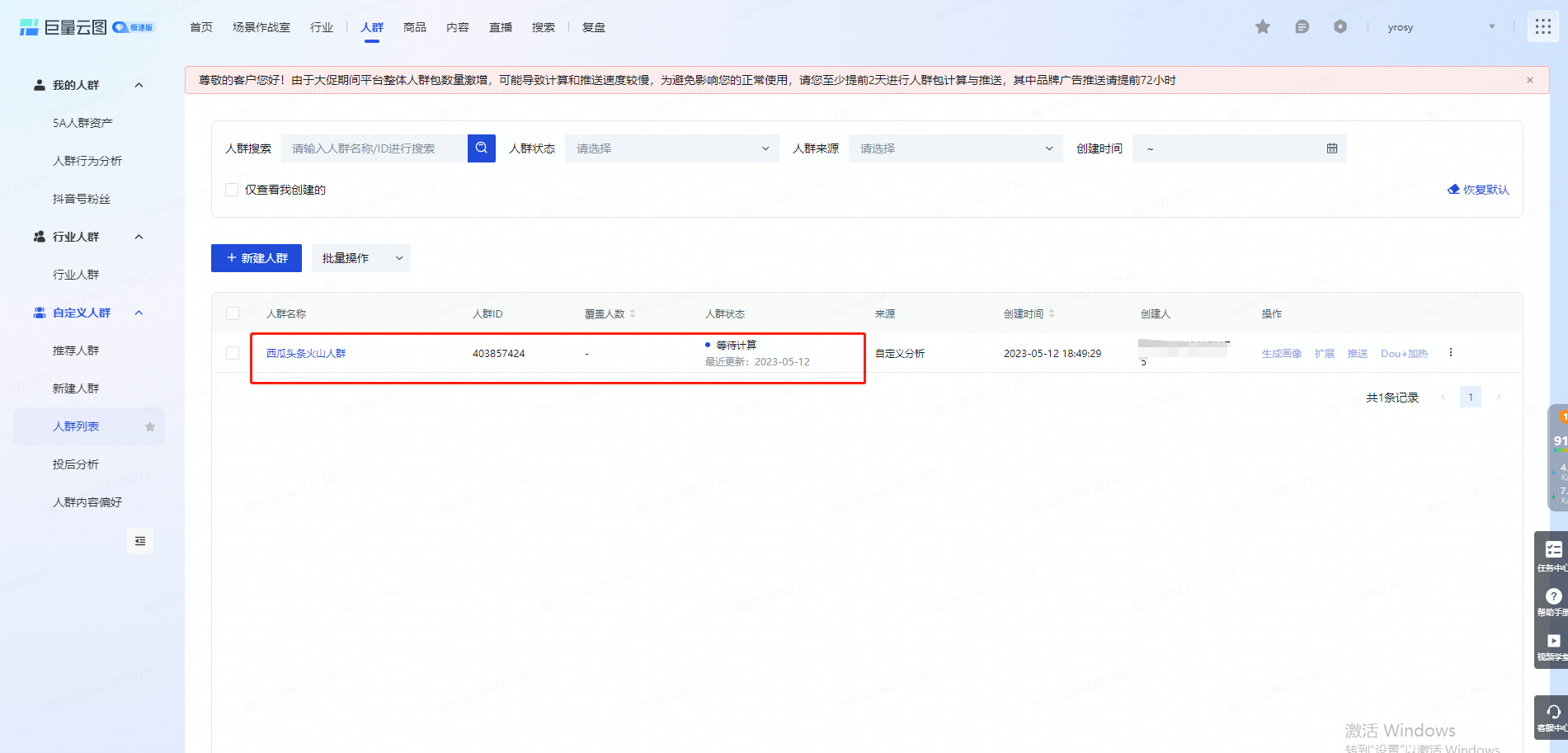Enable the 仅查看我创建的 checkbox
The height and width of the screenshot is (753, 1568).
coord(233,190)
